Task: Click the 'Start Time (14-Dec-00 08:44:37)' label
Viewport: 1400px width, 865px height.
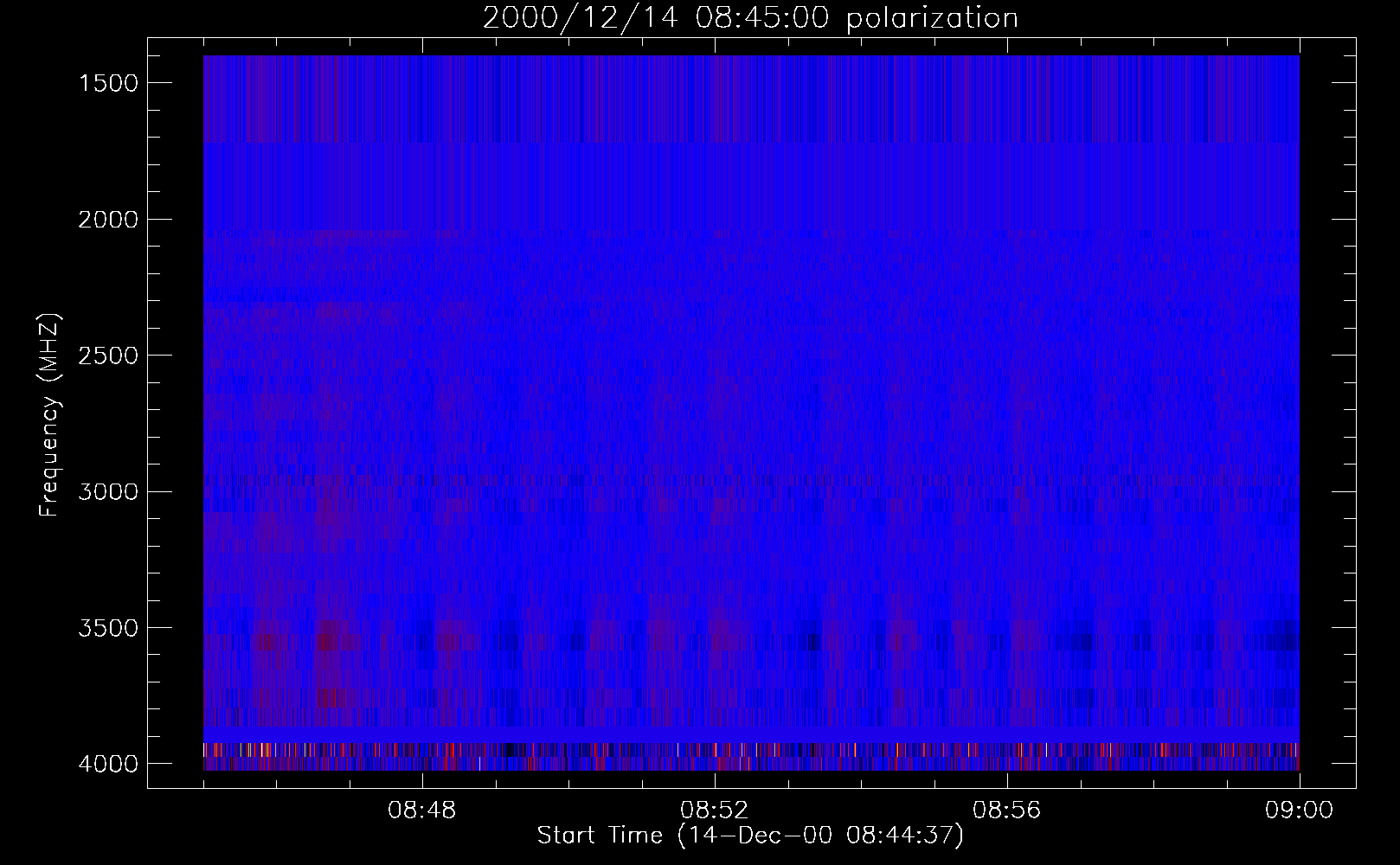Action: (750, 836)
